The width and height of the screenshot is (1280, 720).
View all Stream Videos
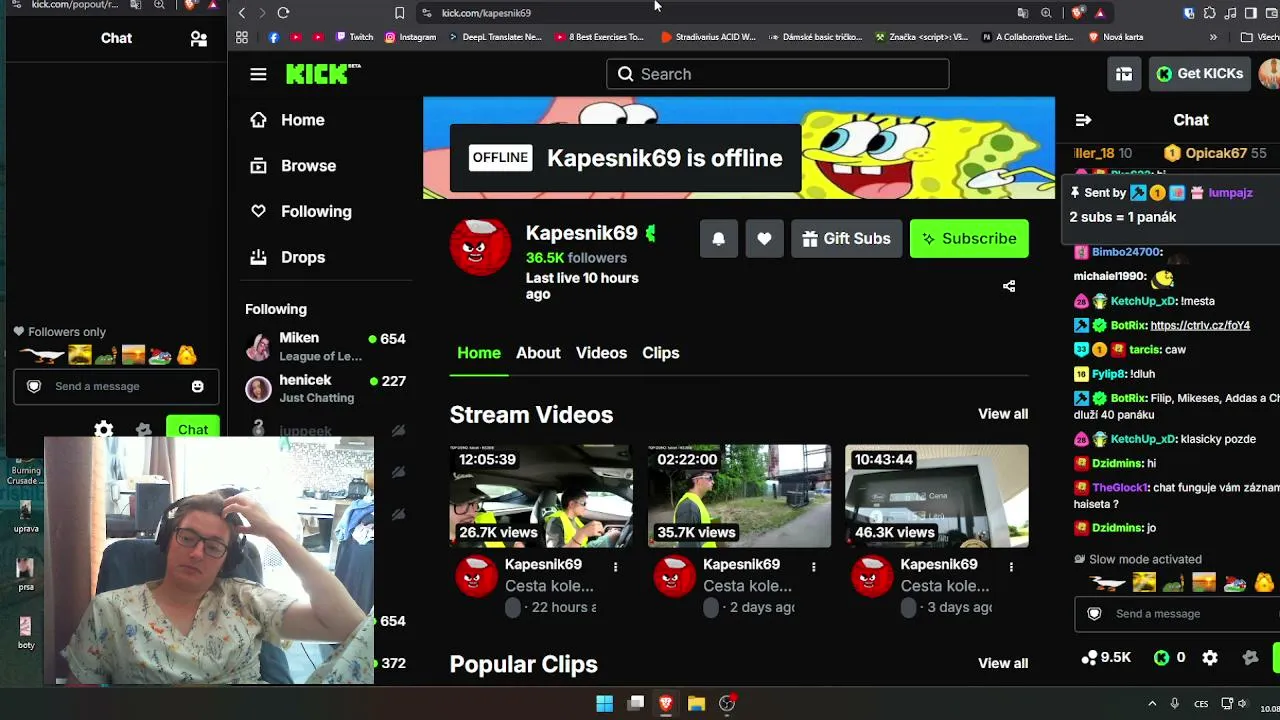coord(1003,414)
